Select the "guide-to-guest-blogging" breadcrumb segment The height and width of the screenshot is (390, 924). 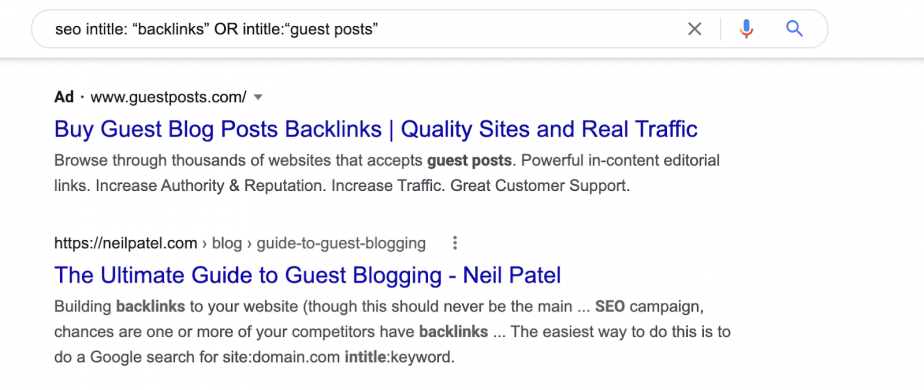[341, 243]
